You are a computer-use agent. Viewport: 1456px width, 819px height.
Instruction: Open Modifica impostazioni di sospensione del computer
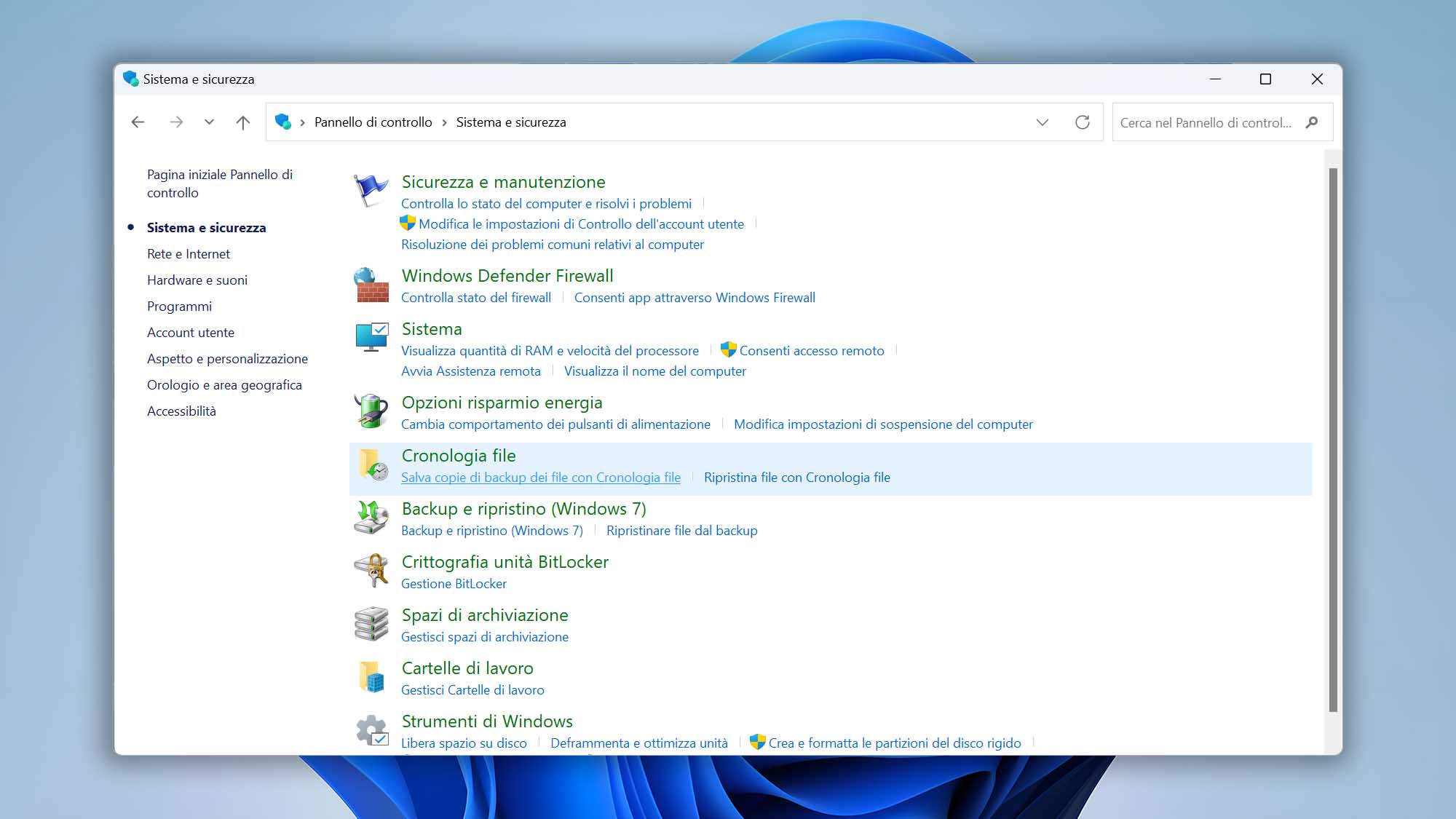pyautogui.click(x=883, y=424)
